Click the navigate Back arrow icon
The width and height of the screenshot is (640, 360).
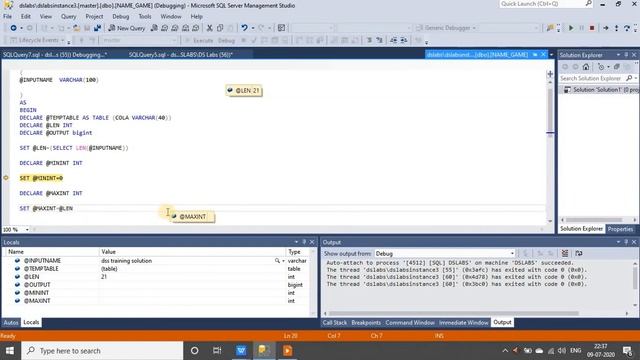(x=13, y=28)
